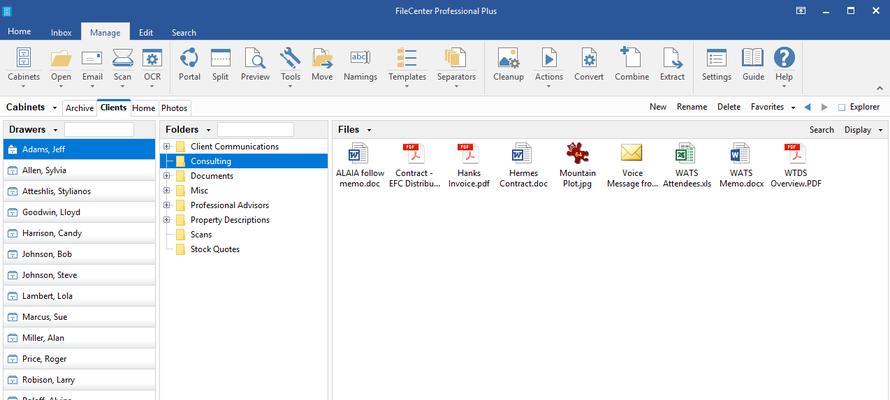Image resolution: width=890 pixels, height=400 pixels.
Task: Click the Open folder ribbon icon
Action: [61, 58]
